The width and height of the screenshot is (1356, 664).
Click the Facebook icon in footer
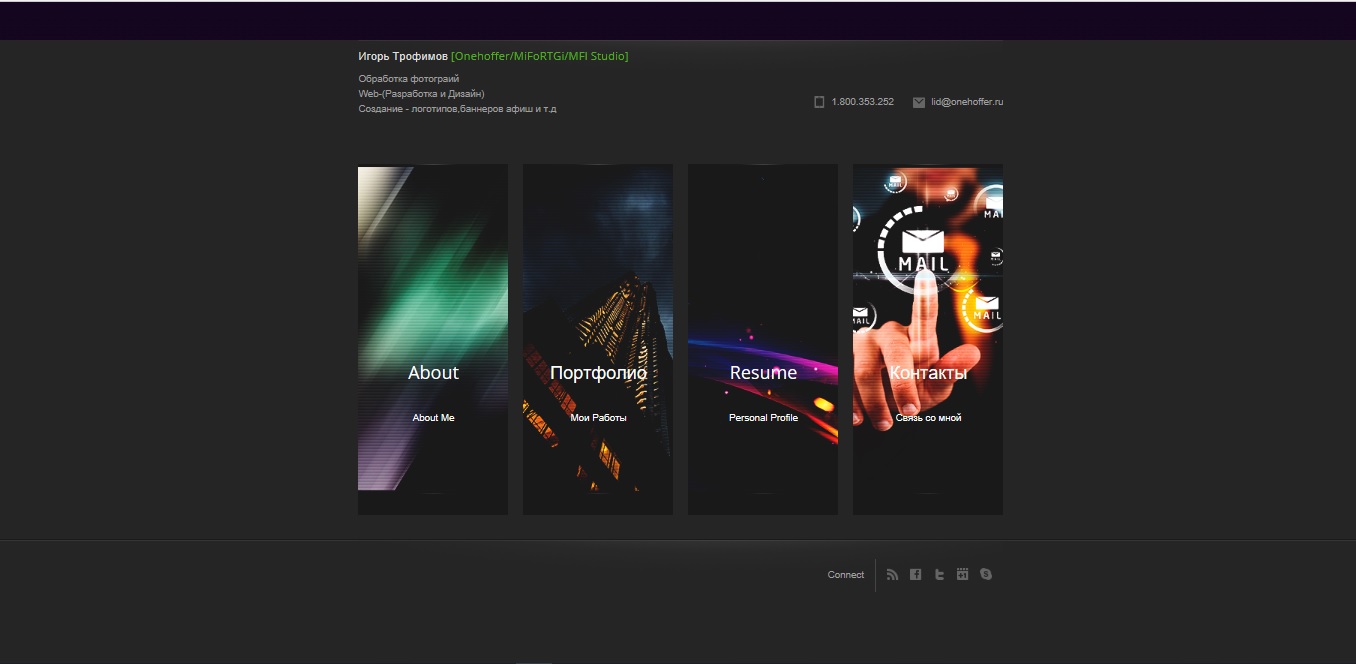point(915,575)
